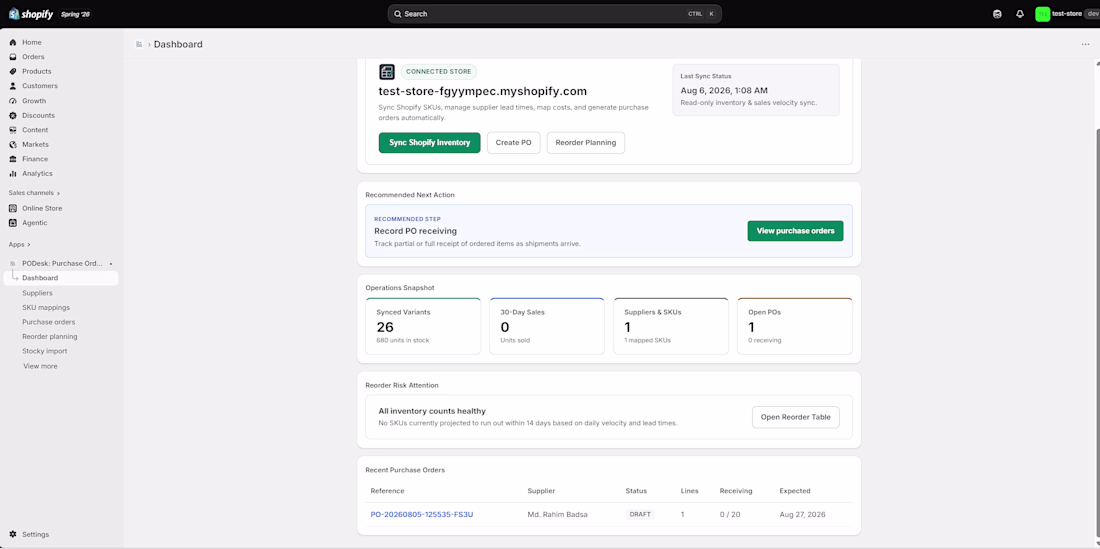Image resolution: width=1100 pixels, height=549 pixels.
Task: Click the Spring '26 edition badge
Action: coord(74,14)
